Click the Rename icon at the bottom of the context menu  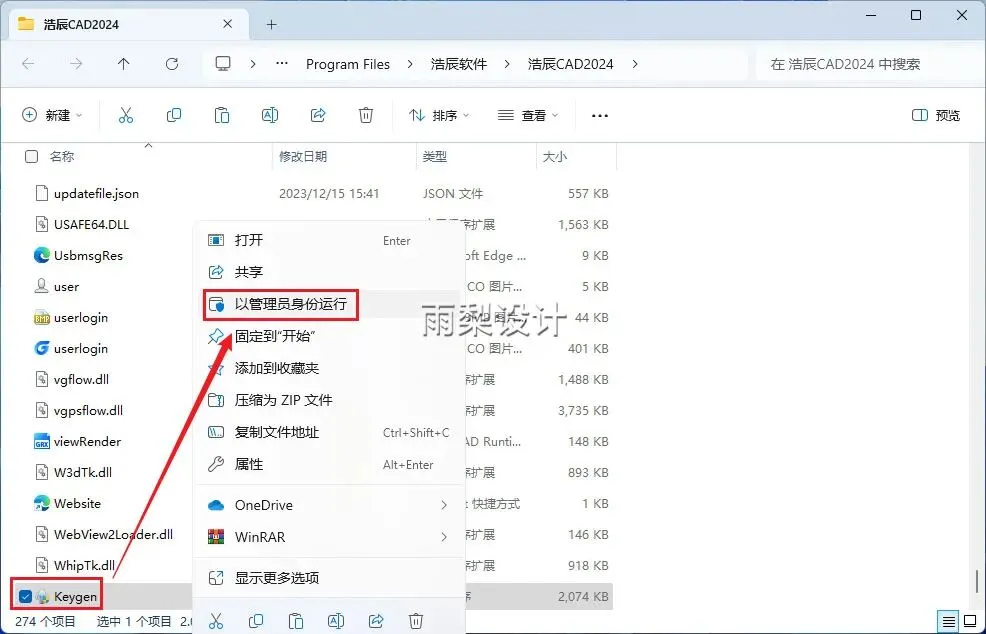(x=336, y=621)
